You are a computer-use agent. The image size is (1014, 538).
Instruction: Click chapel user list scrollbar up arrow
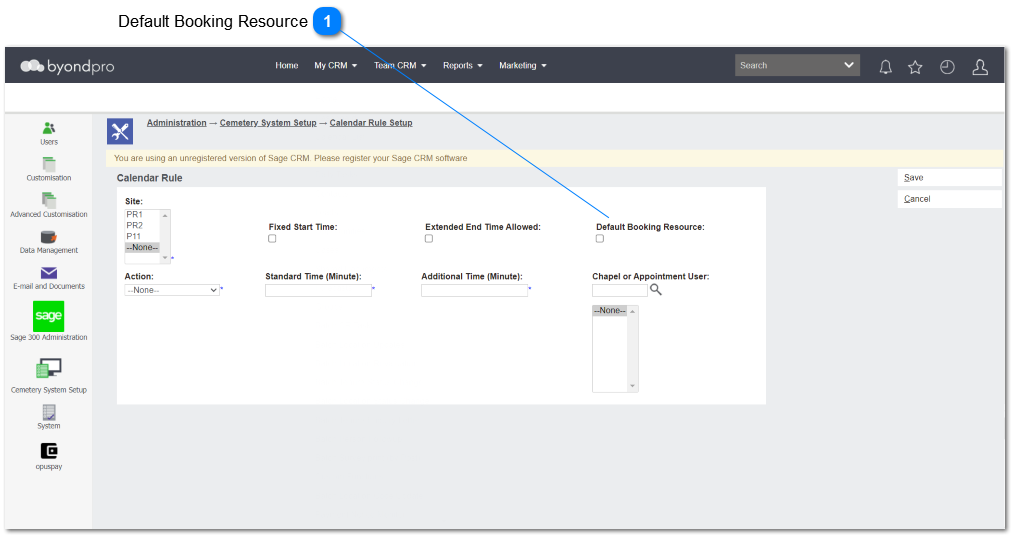coord(632,312)
